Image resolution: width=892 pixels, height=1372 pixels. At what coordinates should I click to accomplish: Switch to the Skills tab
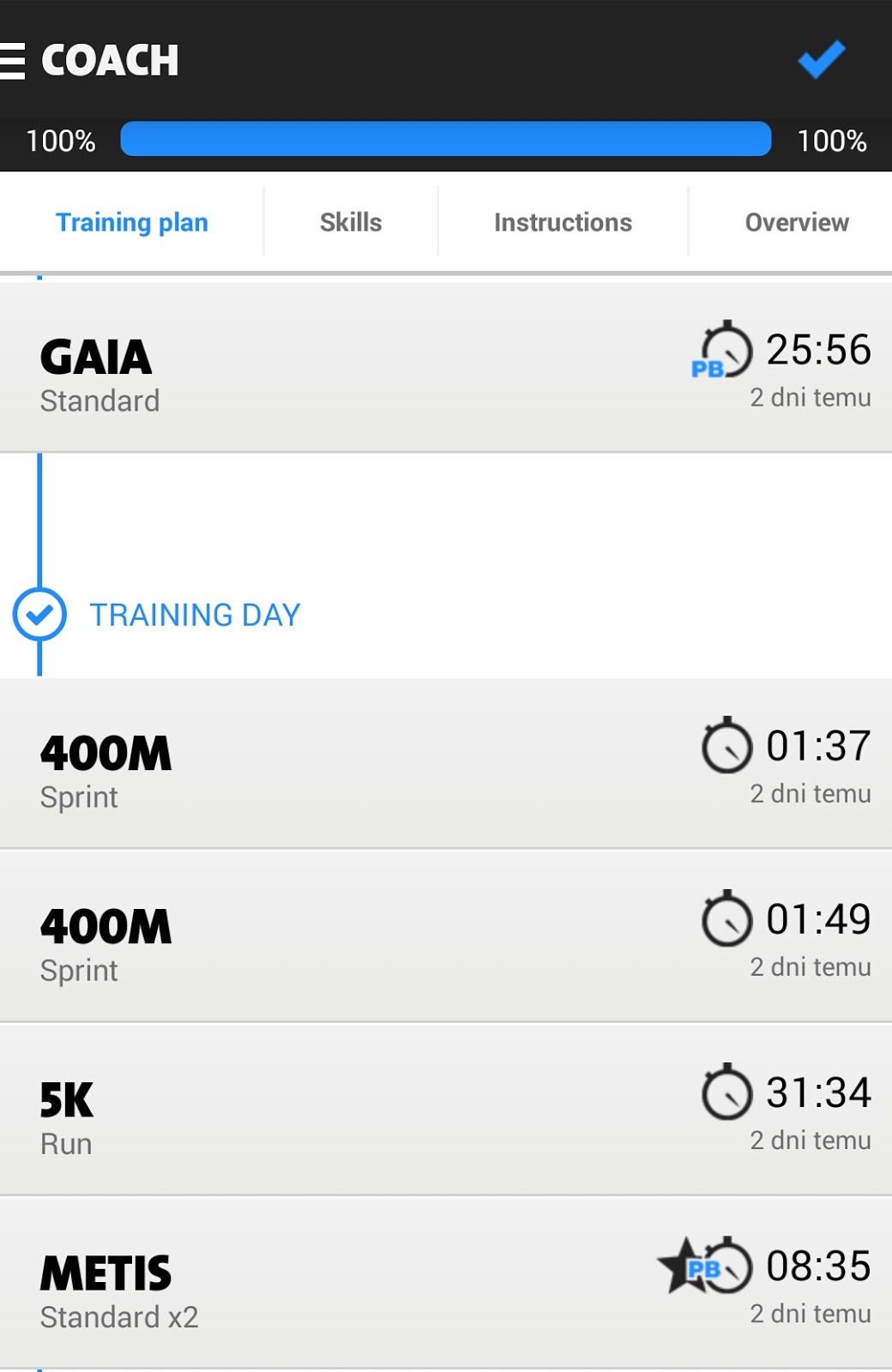pos(351,222)
